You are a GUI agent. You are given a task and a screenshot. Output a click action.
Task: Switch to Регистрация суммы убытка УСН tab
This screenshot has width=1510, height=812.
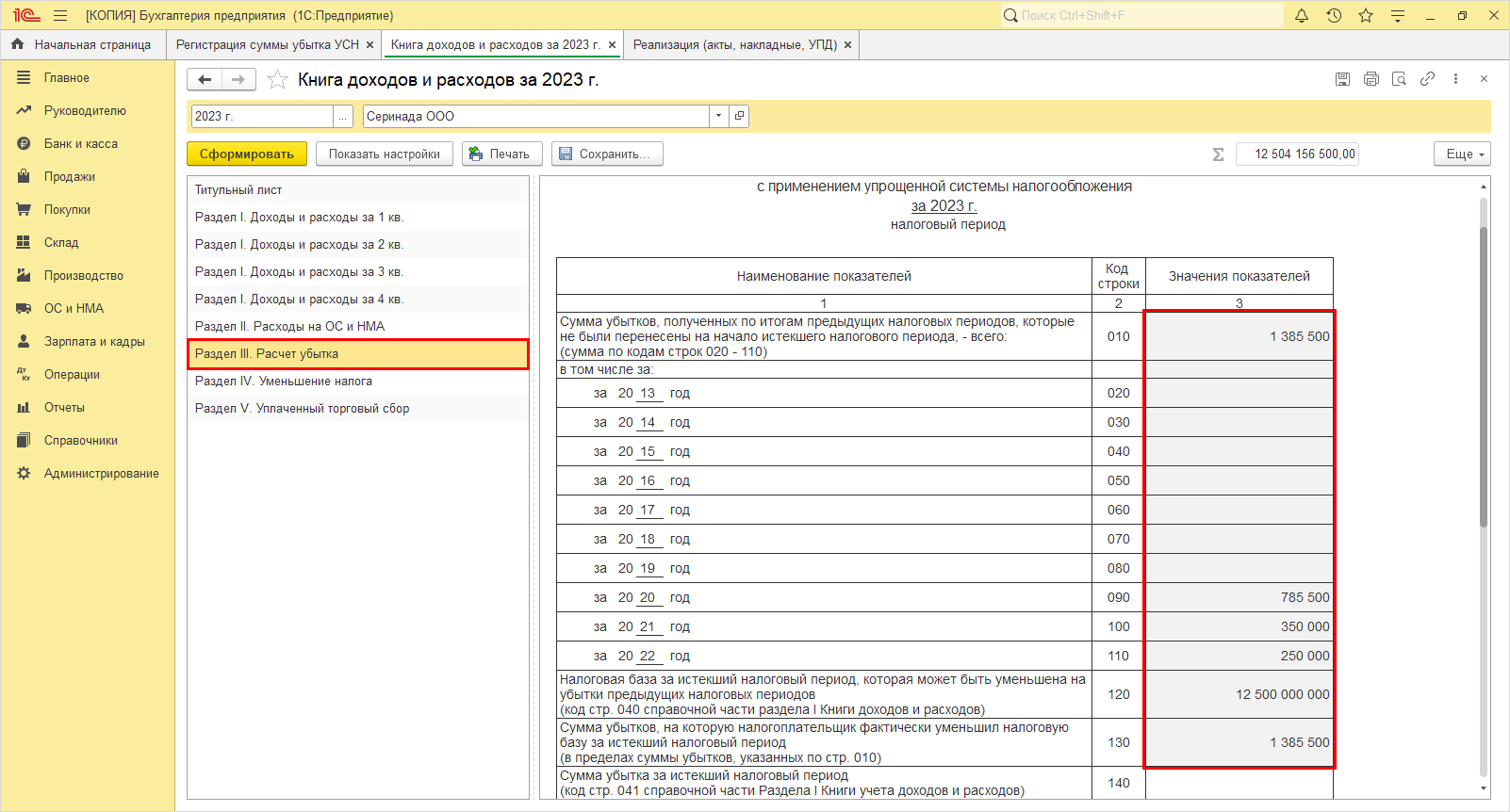[x=267, y=44]
